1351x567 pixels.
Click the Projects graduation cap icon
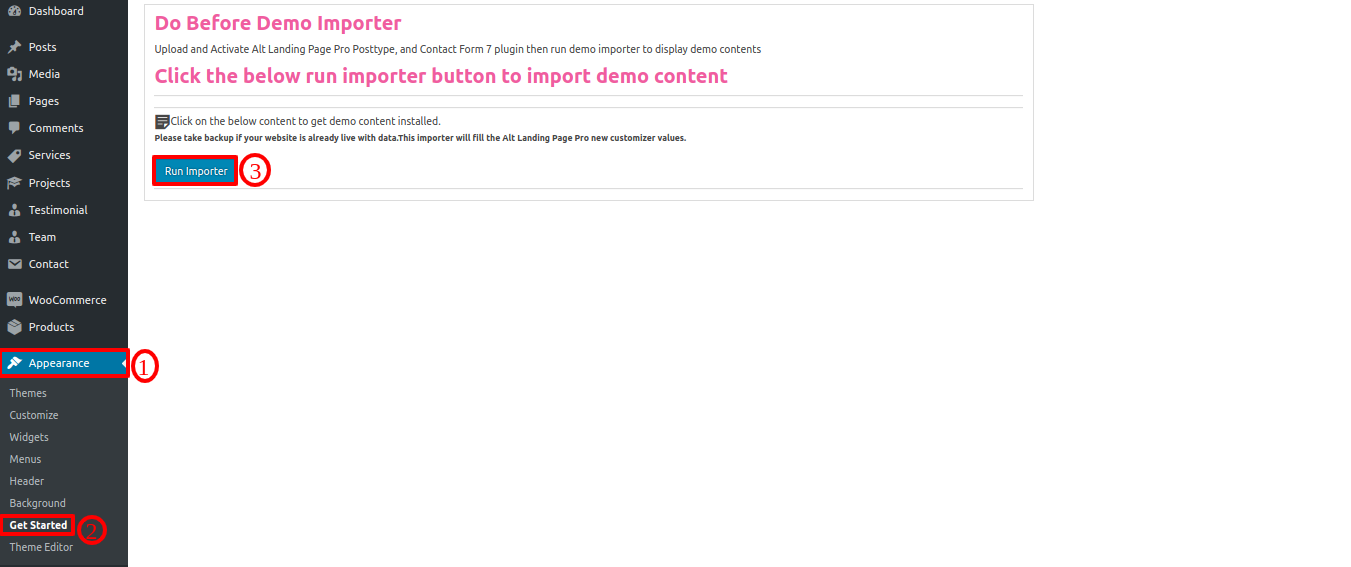click(14, 183)
